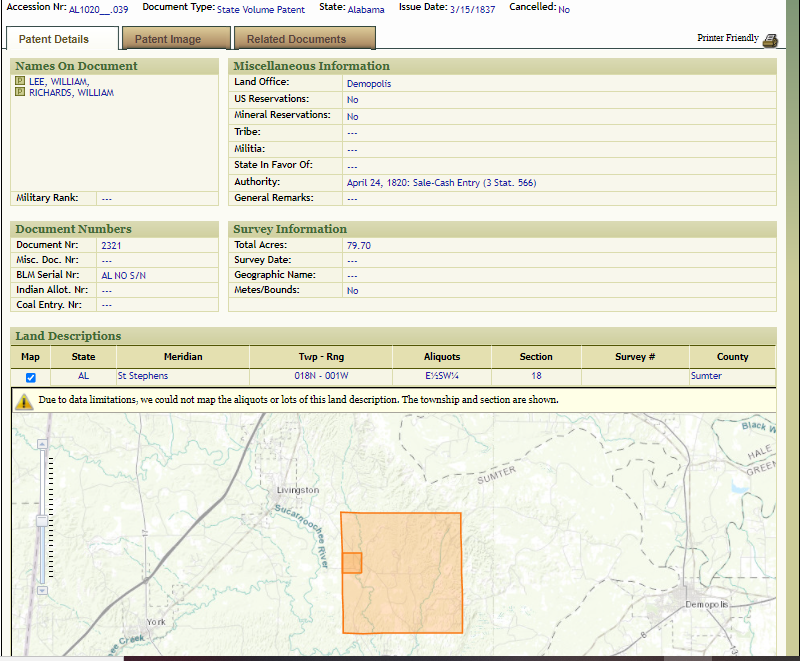The width and height of the screenshot is (800, 661).
Task: Click the Sumter county link
Action: (706, 376)
